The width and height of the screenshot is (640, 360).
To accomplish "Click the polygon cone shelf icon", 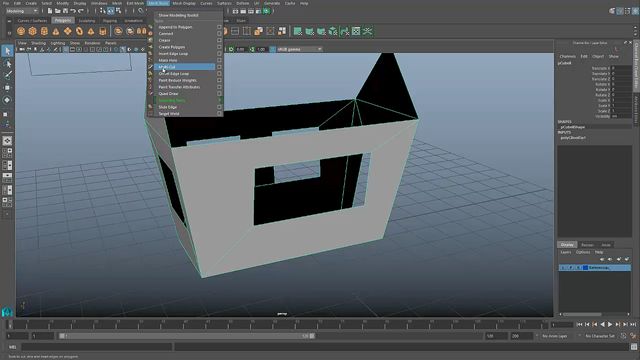I will point(56,31).
